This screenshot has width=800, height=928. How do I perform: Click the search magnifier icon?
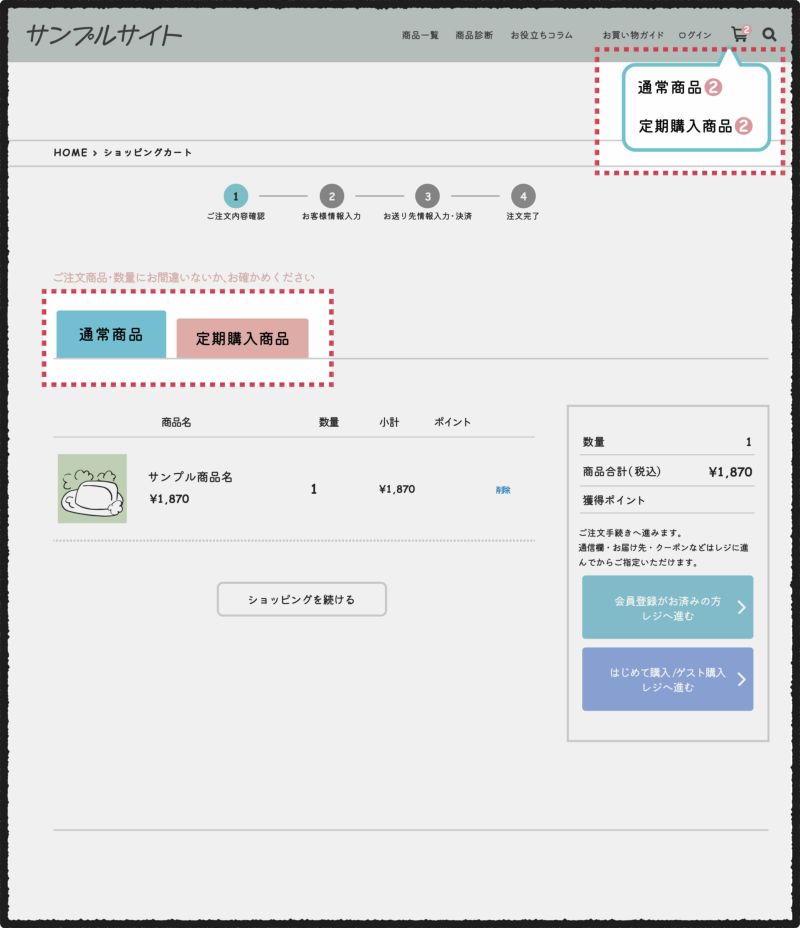click(769, 33)
